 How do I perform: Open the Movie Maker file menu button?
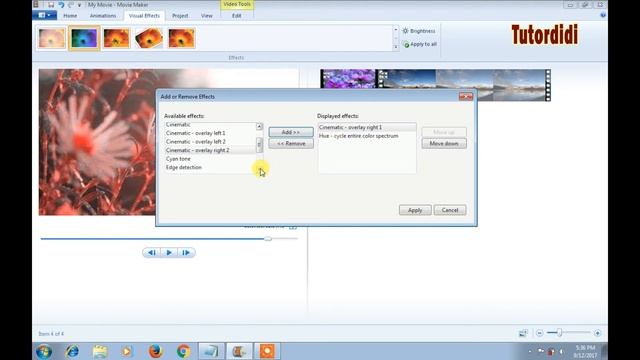(x=44, y=16)
